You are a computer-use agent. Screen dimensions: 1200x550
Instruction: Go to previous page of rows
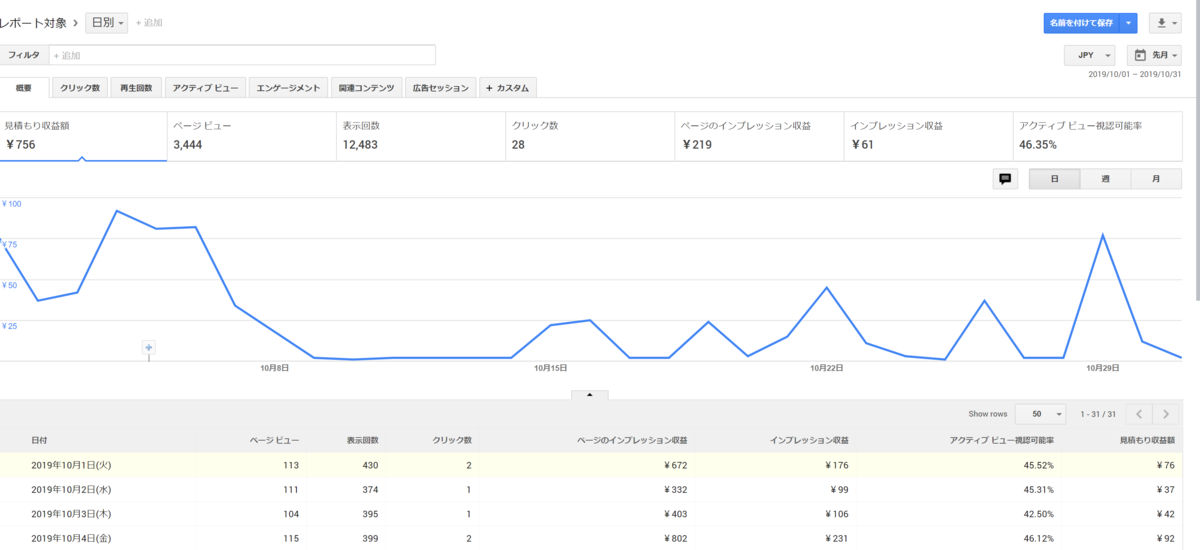(x=1139, y=413)
